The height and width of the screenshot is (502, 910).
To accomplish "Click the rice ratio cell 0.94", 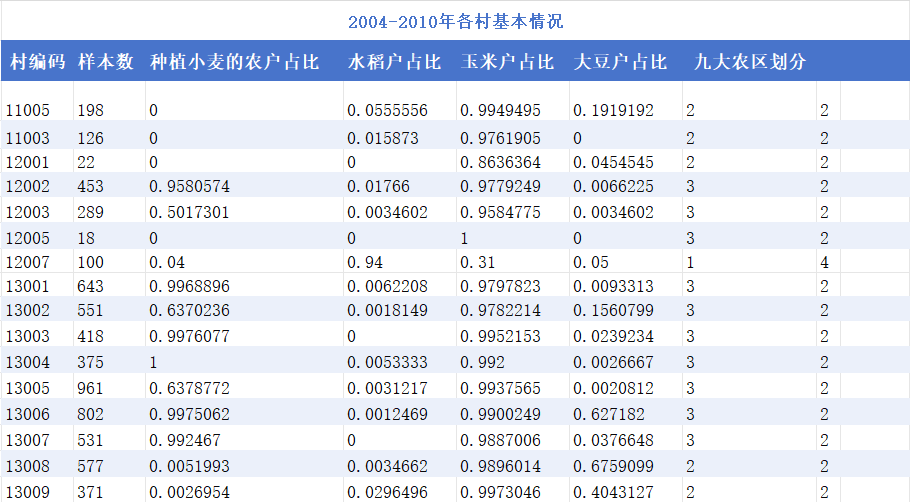I will (x=360, y=262).
